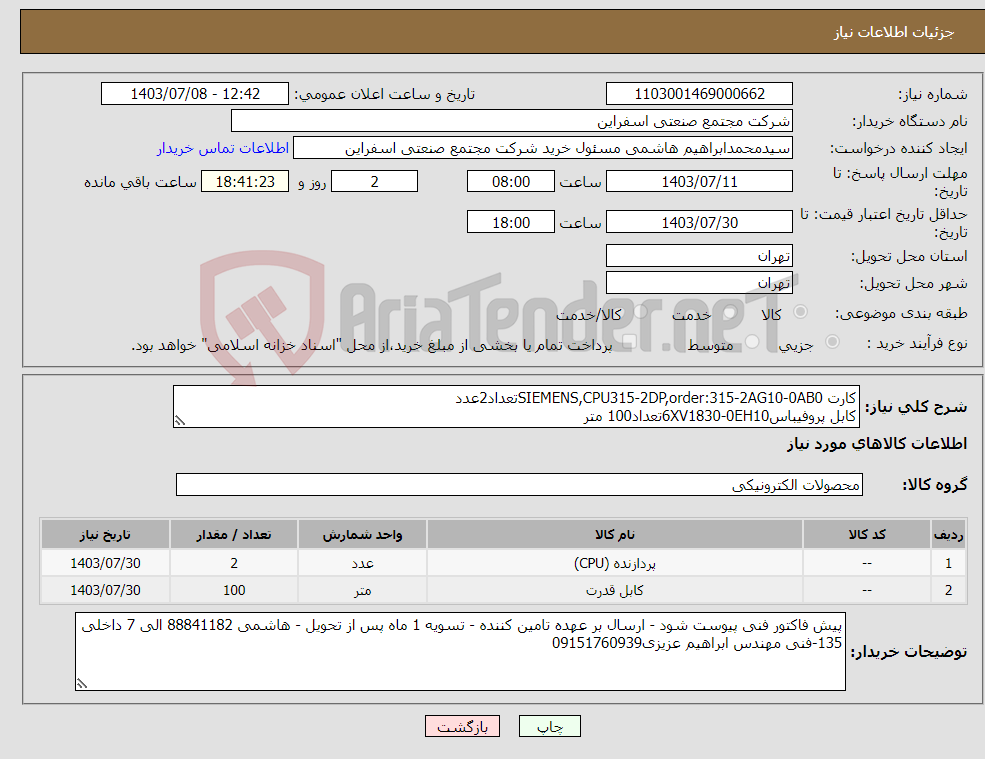This screenshot has height=759, width=985.
Task: Click price validity date 1403/07/30
Action: pyautogui.click(x=699, y=222)
